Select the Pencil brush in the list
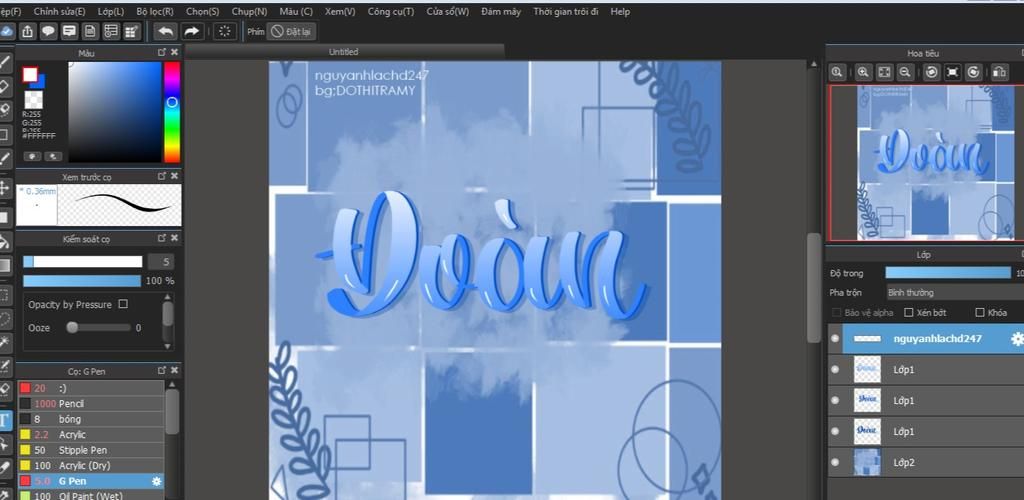The height and width of the screenshot is (500, 1024). click(91, 403)
